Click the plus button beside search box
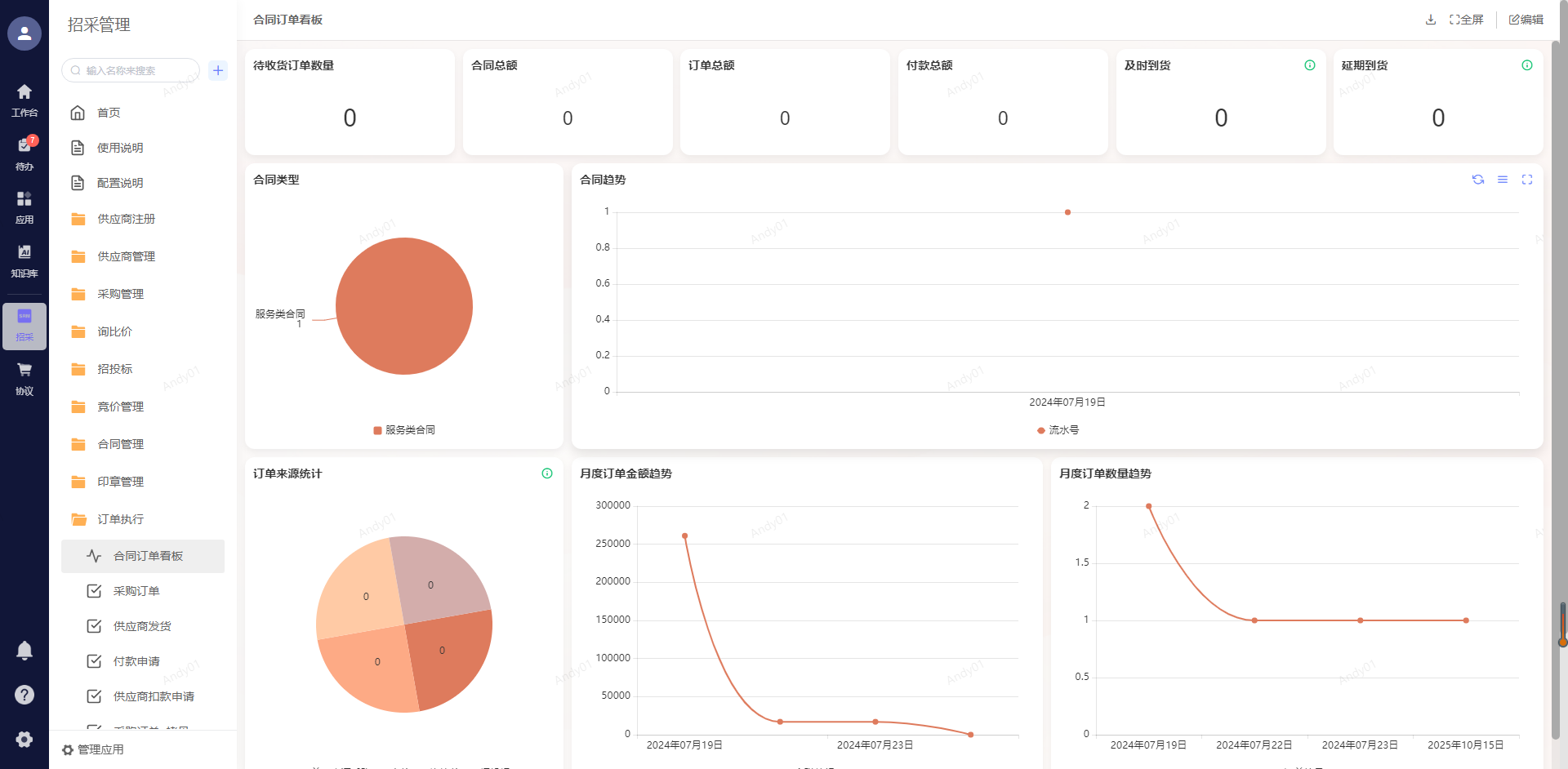Image resolution: width=1568 pixels, height=769 pixels. [x=218, y=70]
